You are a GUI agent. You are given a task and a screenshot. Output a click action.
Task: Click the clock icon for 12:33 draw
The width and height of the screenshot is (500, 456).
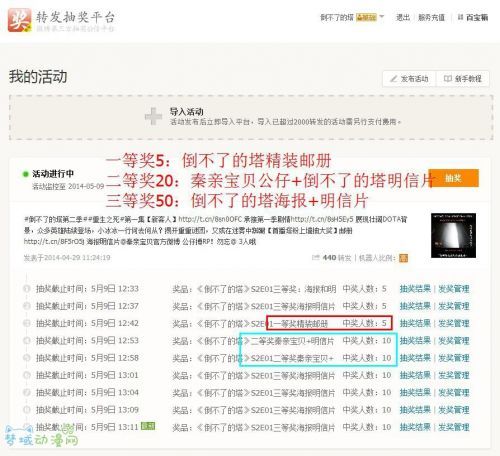tap(27, 289)
